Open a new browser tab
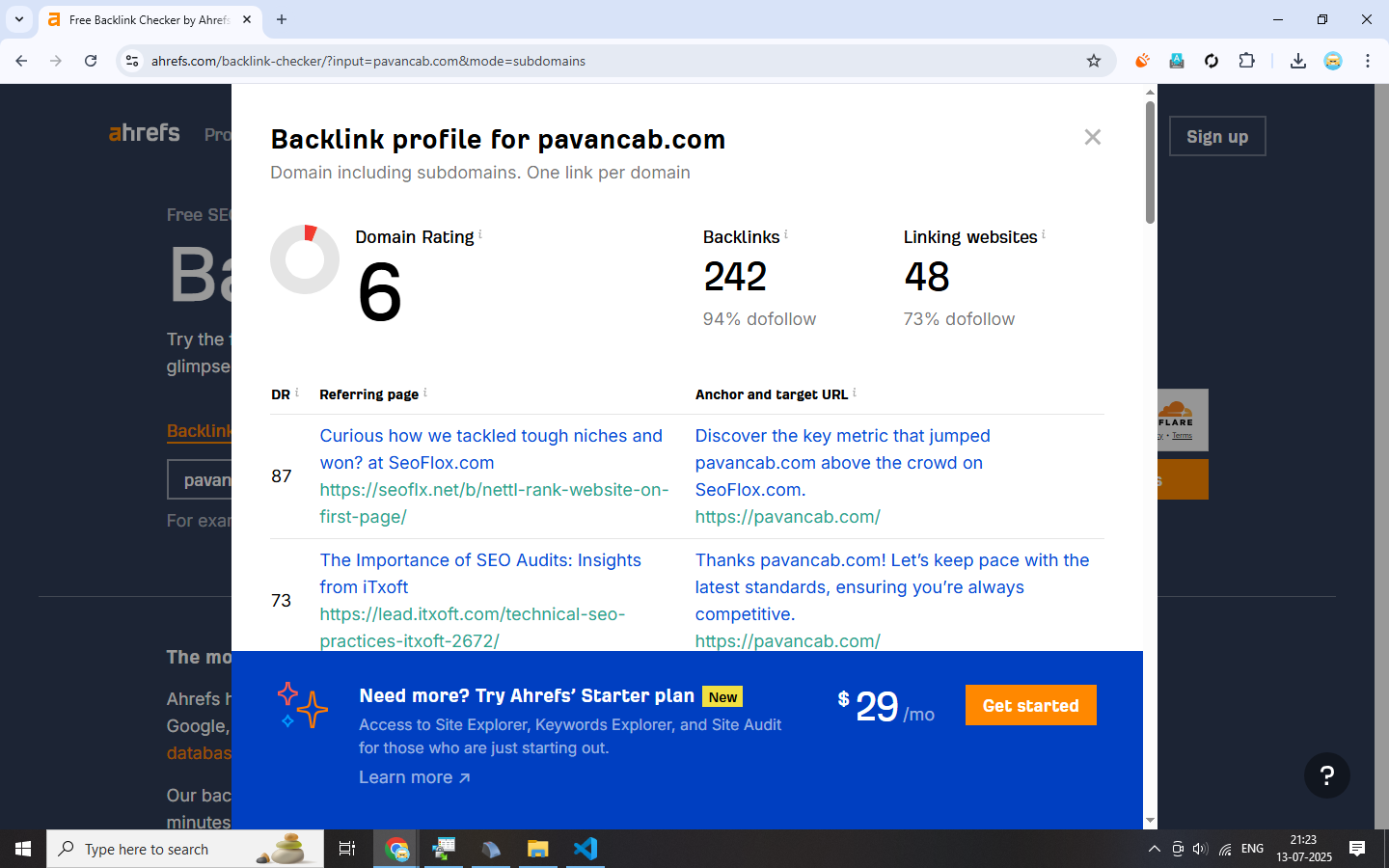Image resolution: width=1389 pixels, height=868 pixels. pyautogui.click(x=282, y=19)
